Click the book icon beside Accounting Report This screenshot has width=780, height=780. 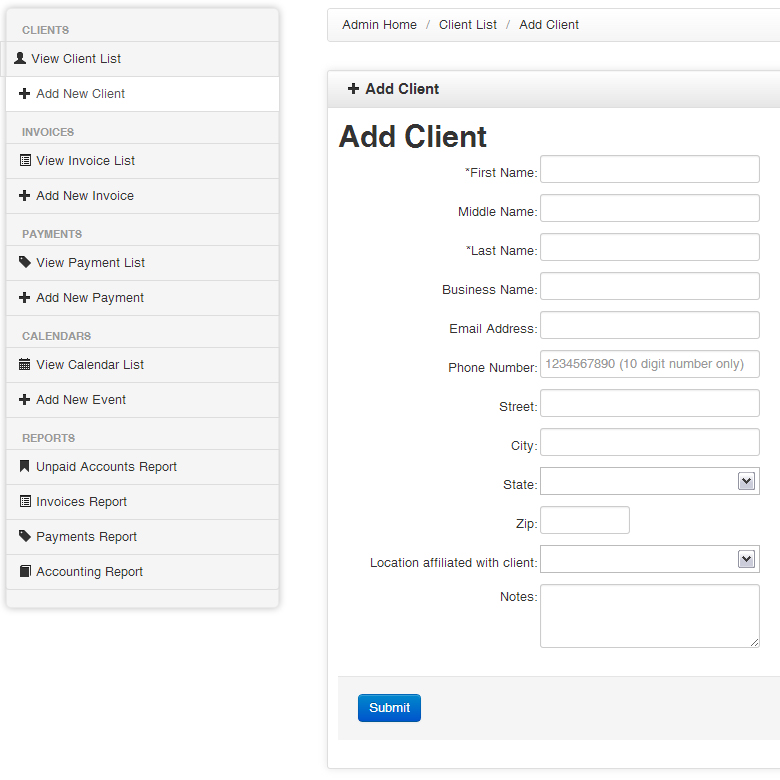point(25,572)
